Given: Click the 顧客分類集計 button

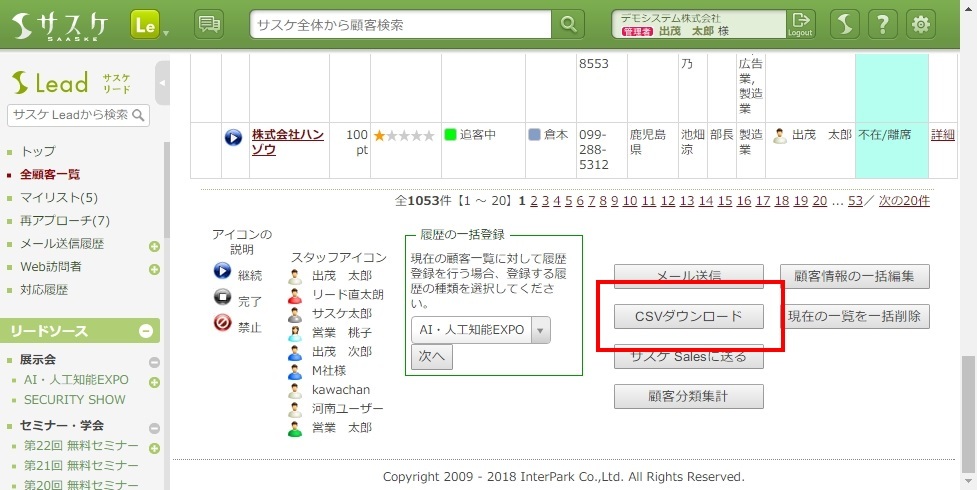Looking at the screenshot, I should (688, 397).
